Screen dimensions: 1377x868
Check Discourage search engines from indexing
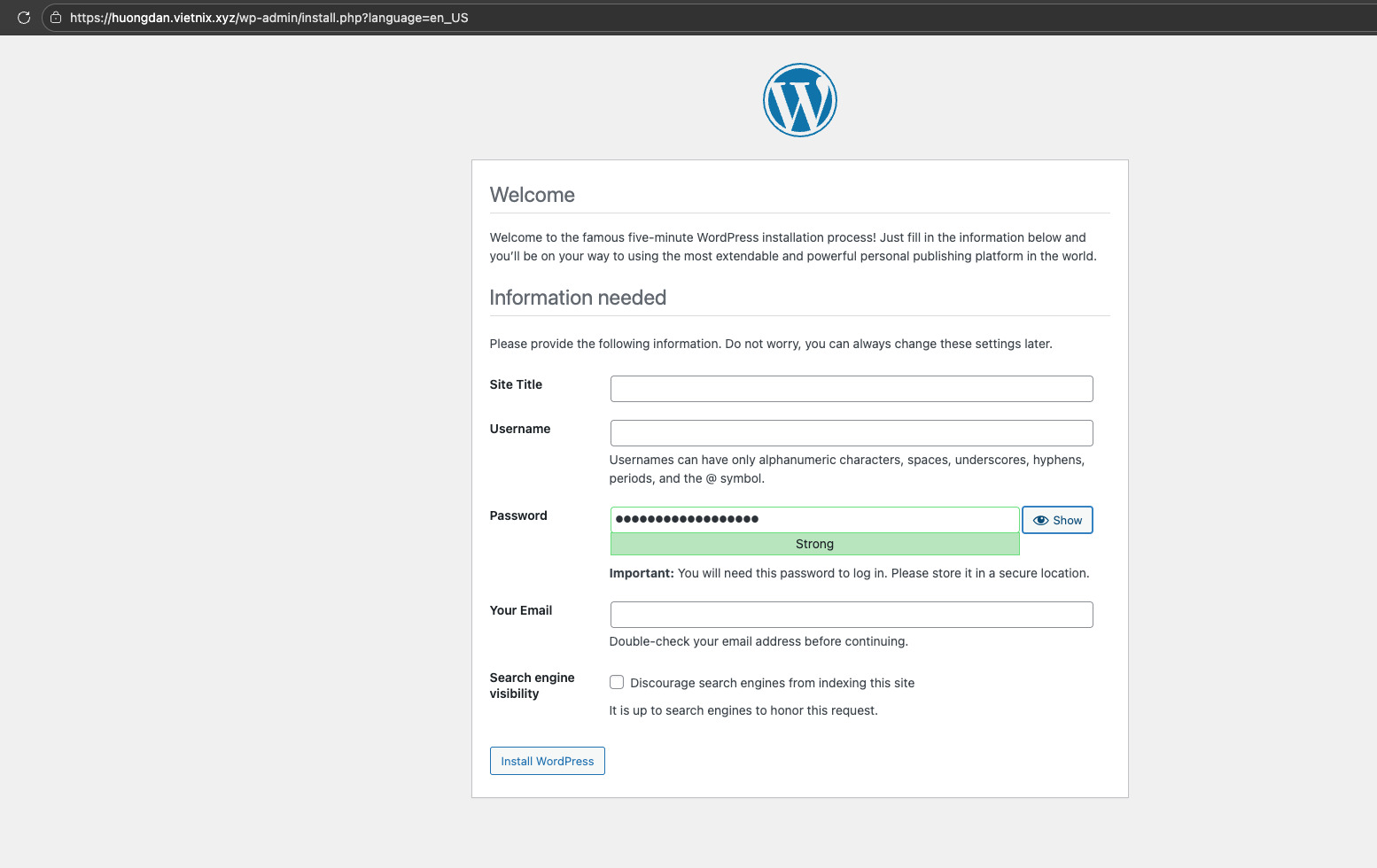click(617, 682)
